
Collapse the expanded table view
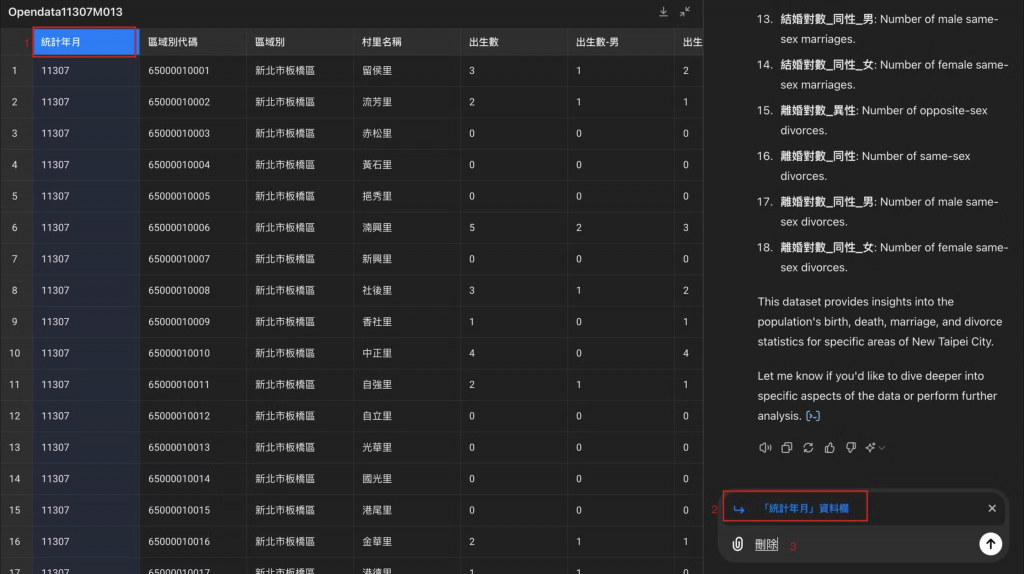(x=684, y=12)
